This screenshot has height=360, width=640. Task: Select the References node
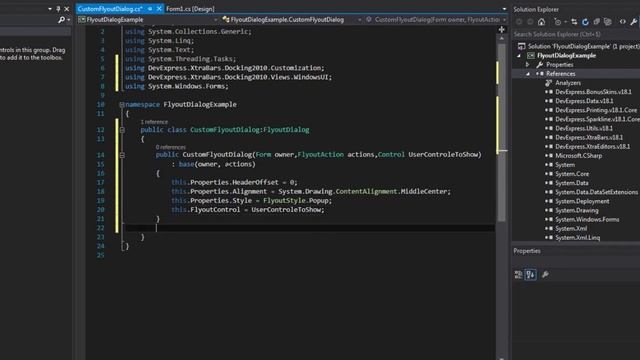coord(560,74)
